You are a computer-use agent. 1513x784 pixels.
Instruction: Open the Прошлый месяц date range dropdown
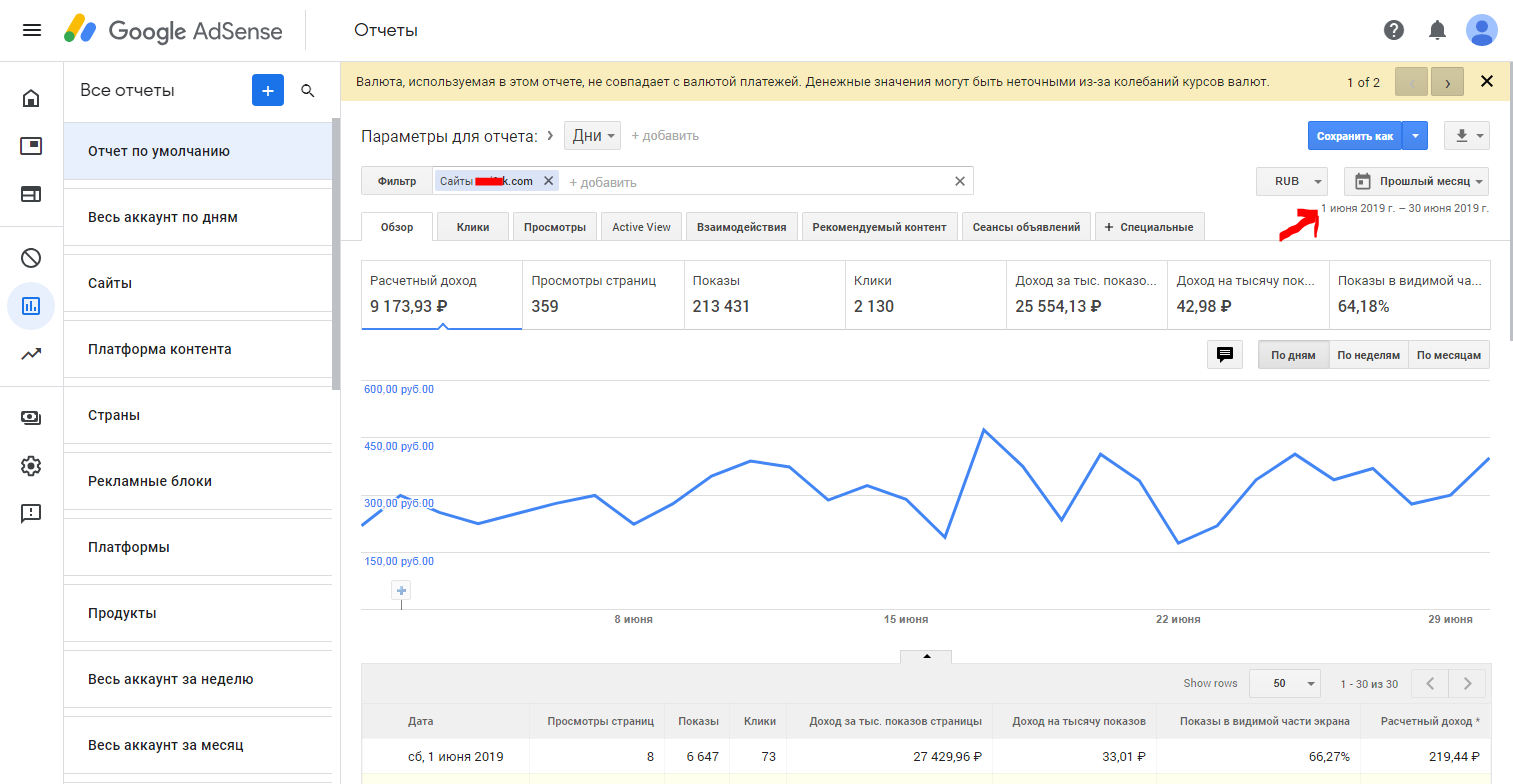(1416, 182)
